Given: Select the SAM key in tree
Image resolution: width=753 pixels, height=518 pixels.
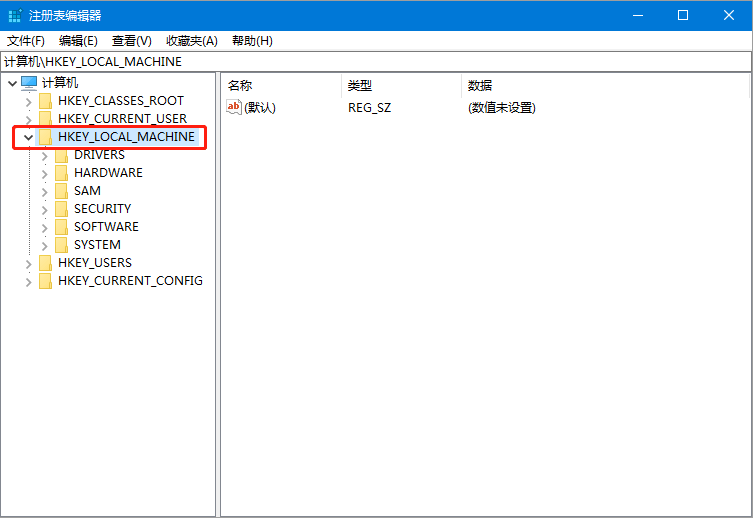Looking at the screenshot, I should (x=87, y=191).
